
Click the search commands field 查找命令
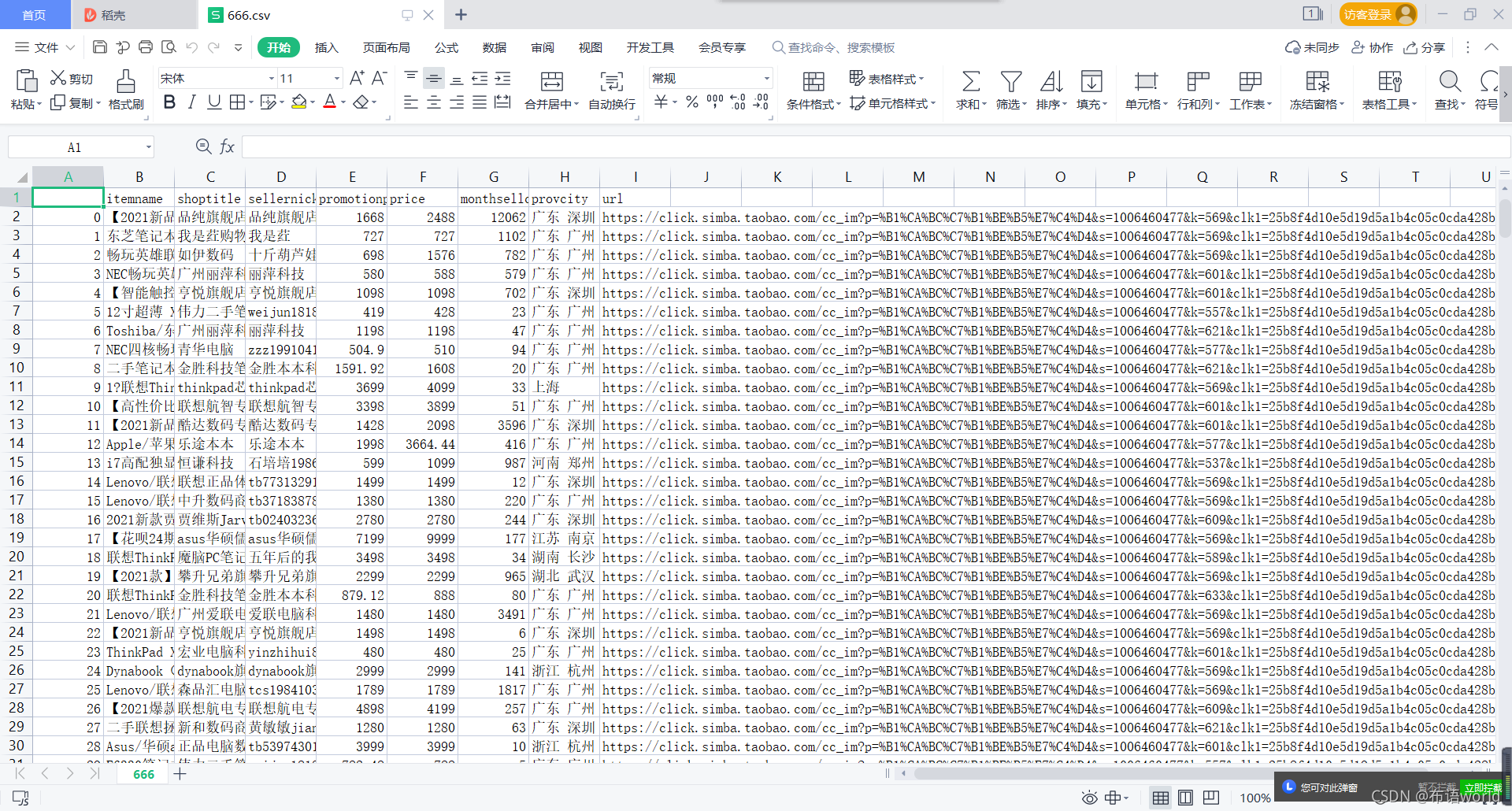tap(833, 47)
